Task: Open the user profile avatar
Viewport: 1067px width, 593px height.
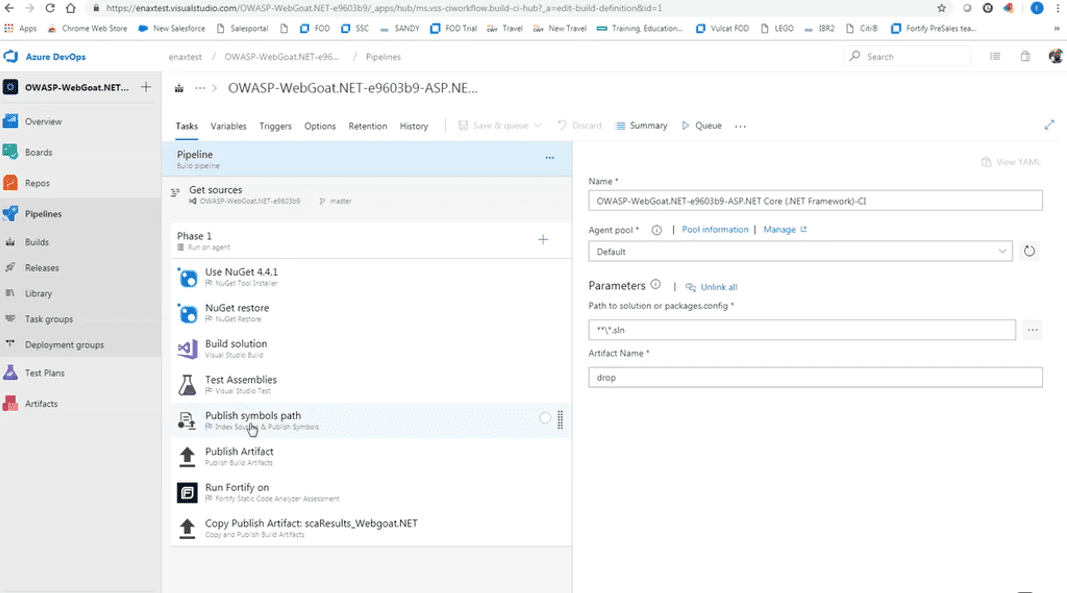Action: click(1055, 57)
